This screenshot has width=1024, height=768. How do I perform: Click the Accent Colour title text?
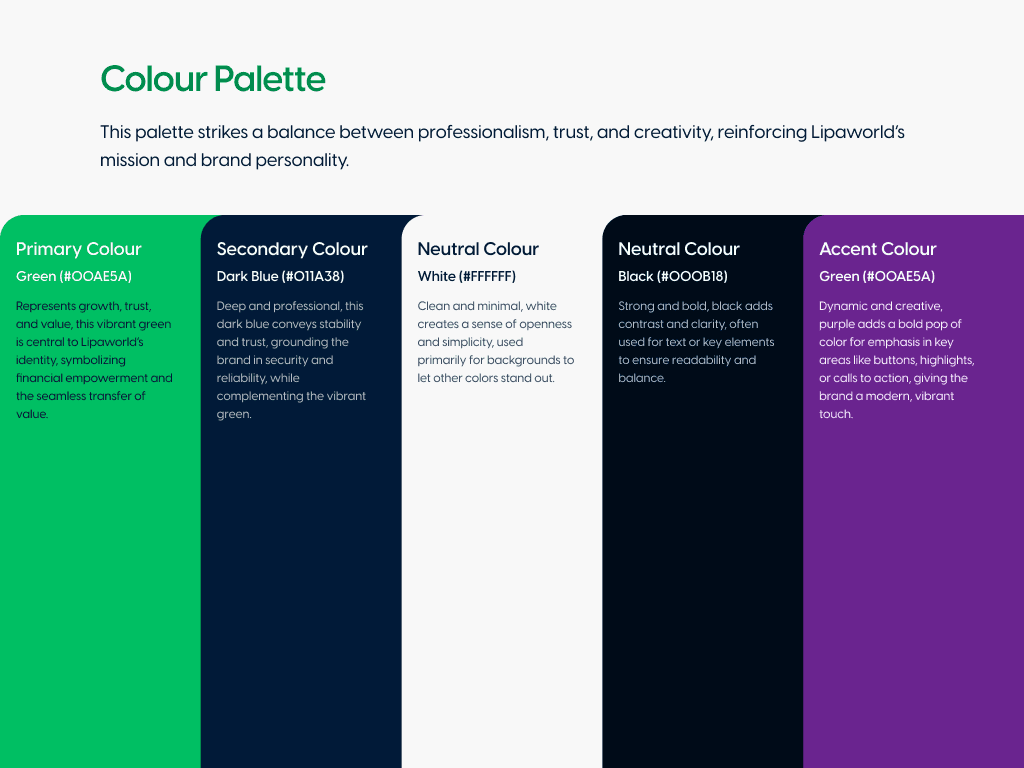coord(878,249)
